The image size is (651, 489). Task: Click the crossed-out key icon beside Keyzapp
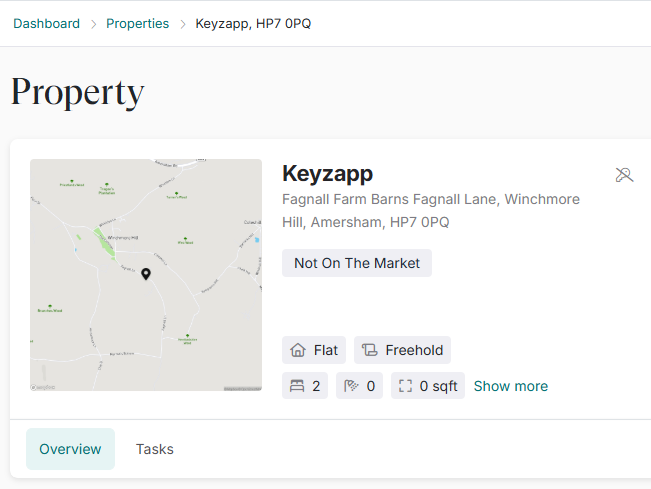point(624,176)
